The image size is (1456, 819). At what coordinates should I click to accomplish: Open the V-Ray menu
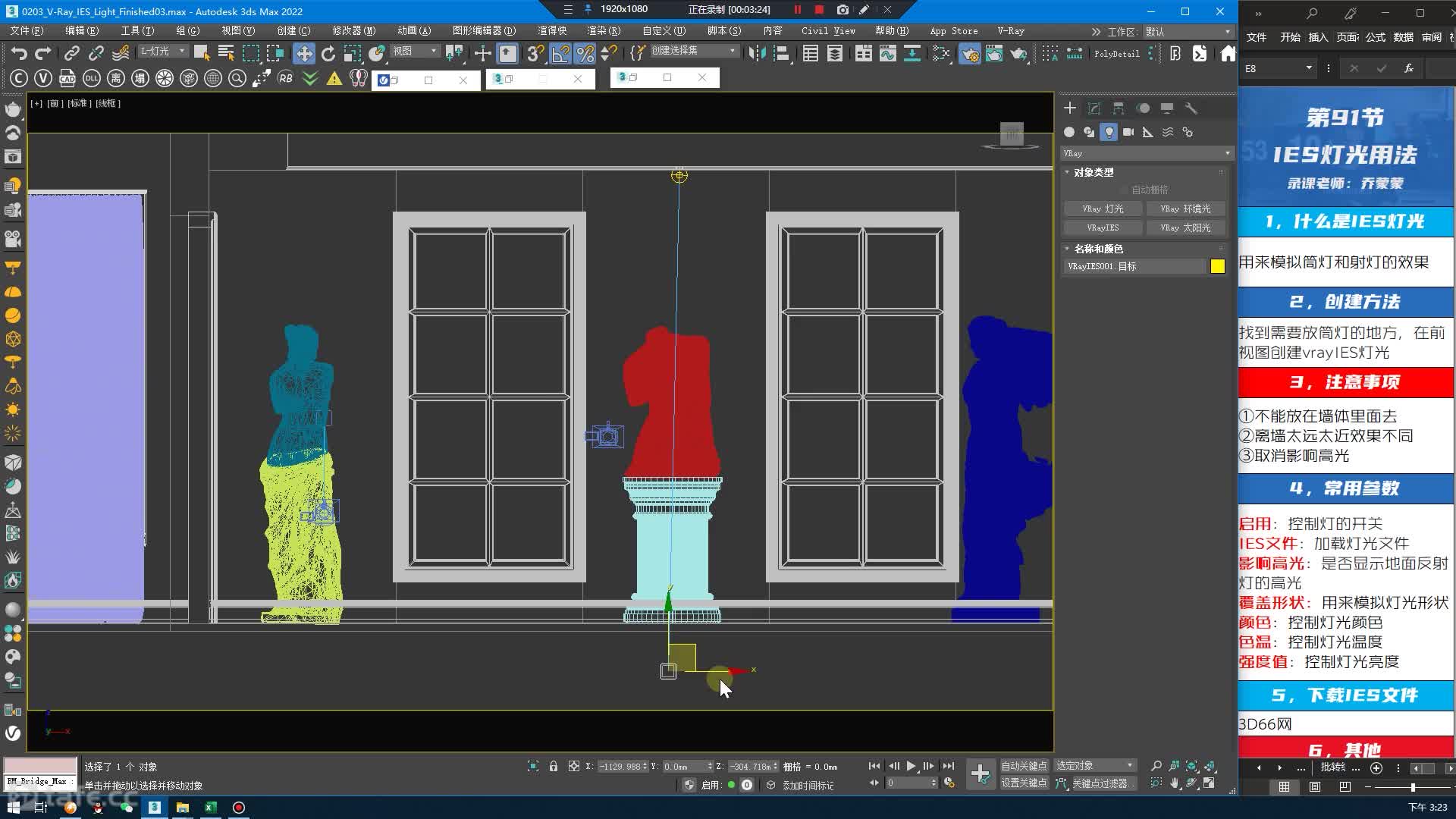[x=1011, y=31]
